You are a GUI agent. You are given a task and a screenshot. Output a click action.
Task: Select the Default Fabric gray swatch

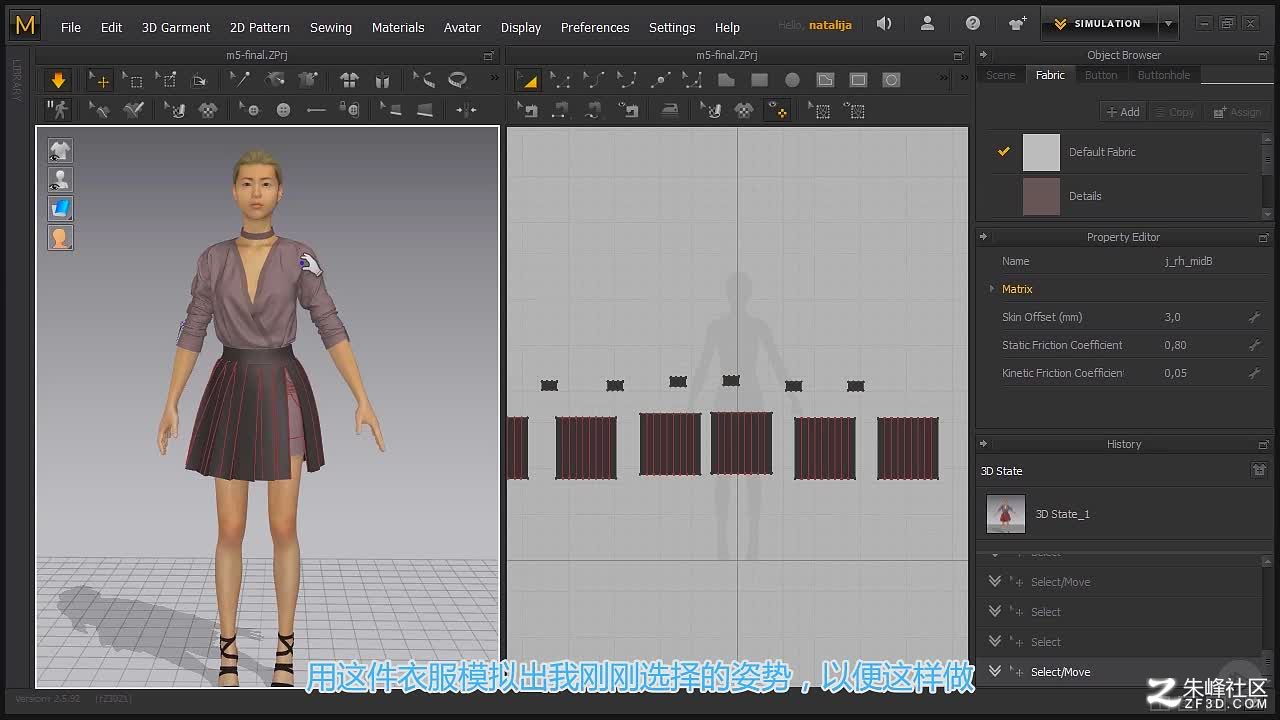tap(1041, 152)
